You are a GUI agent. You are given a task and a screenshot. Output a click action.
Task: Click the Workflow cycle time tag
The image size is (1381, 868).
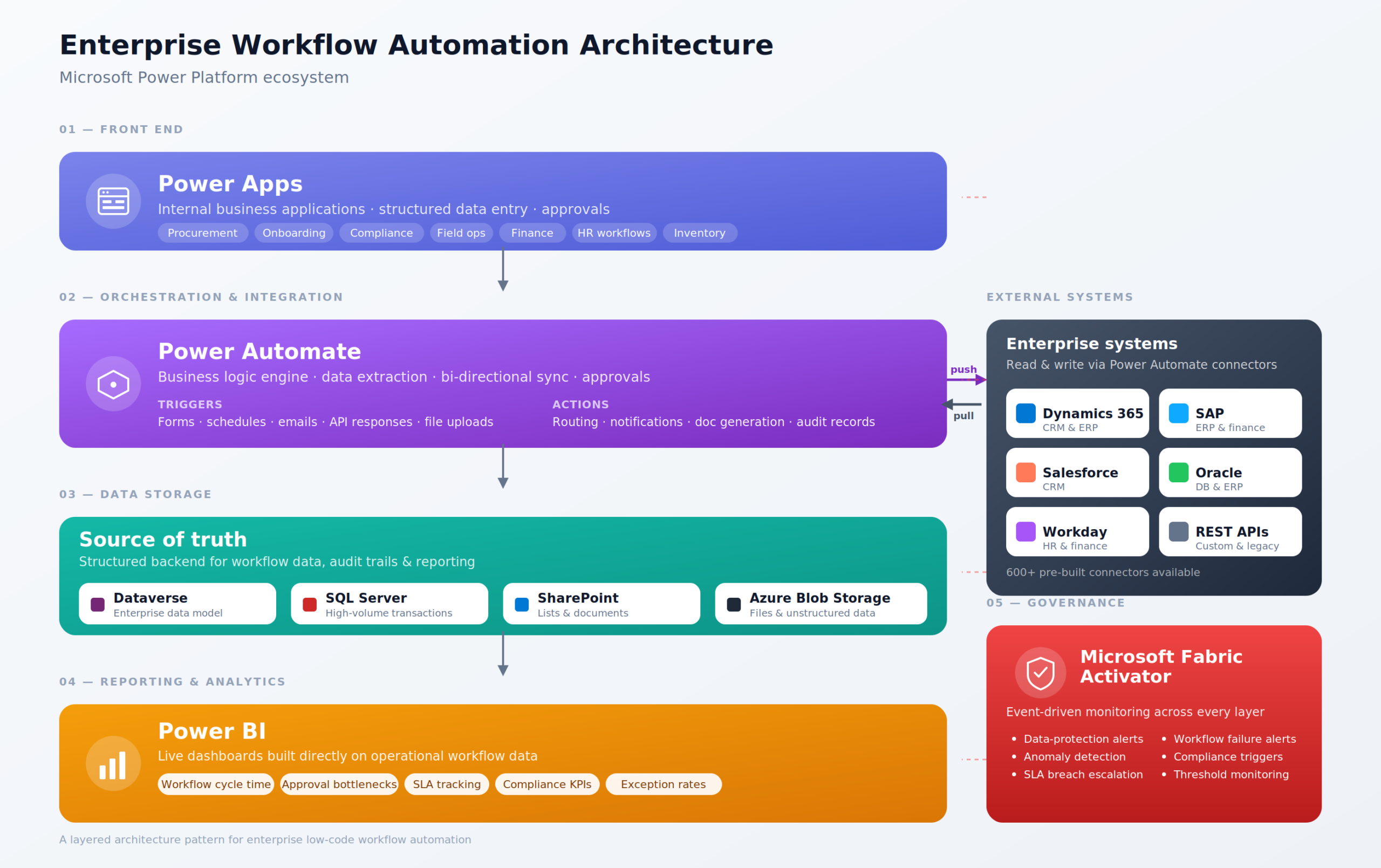(x=216, y=784)
